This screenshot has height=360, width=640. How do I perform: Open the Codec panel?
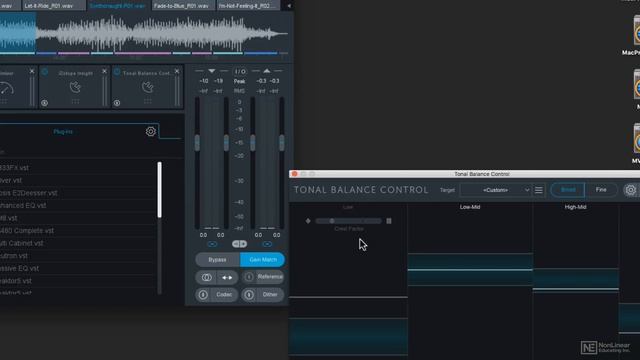tap(224, 295)
